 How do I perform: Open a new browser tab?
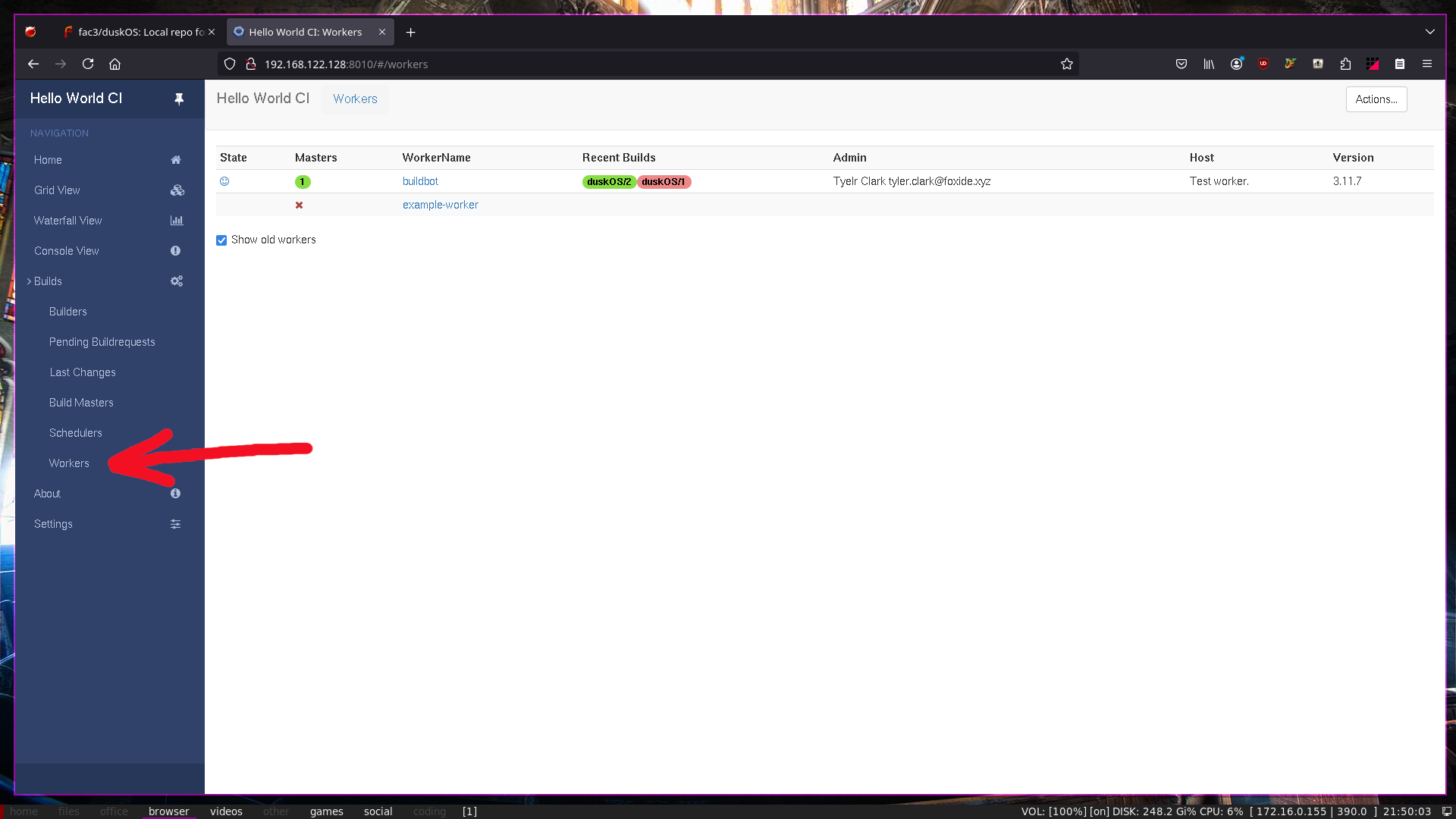pyautogui.click(x=410, y=33)
